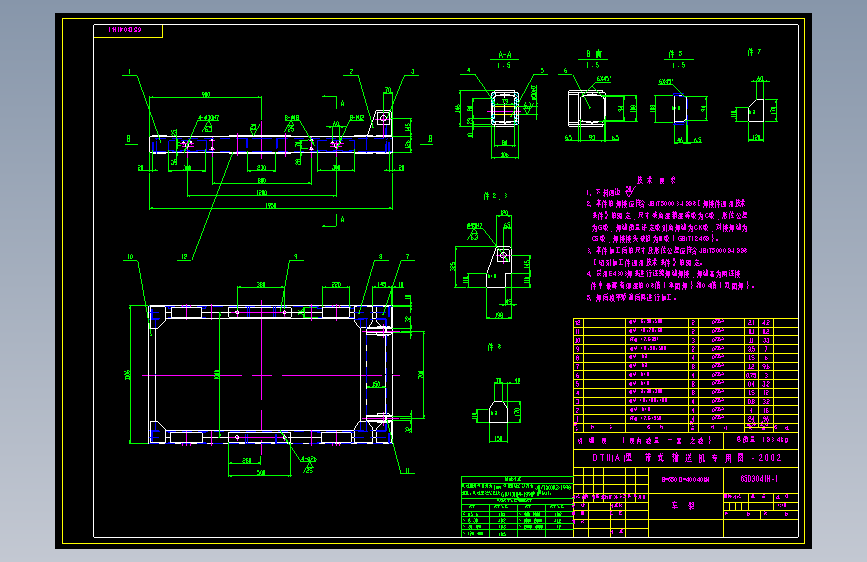Select the '900' dimension above the elevation view
This screenshot has height=562, width=867.
coord(206,95)
